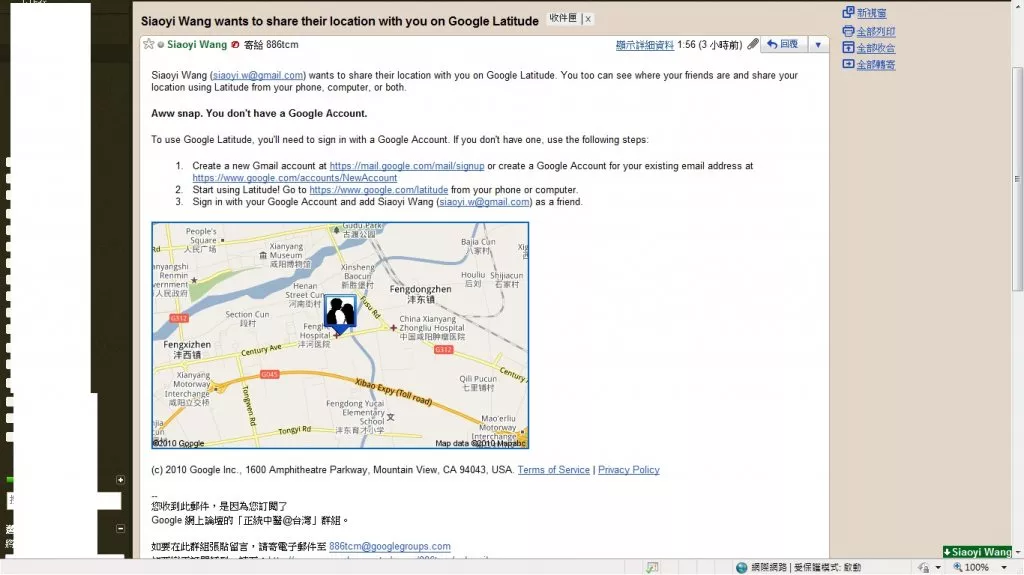Viewport: 1024px width, 575px height.
Task: Click the Siaoyi Wang sender name
Action: (x=197, y=44)
